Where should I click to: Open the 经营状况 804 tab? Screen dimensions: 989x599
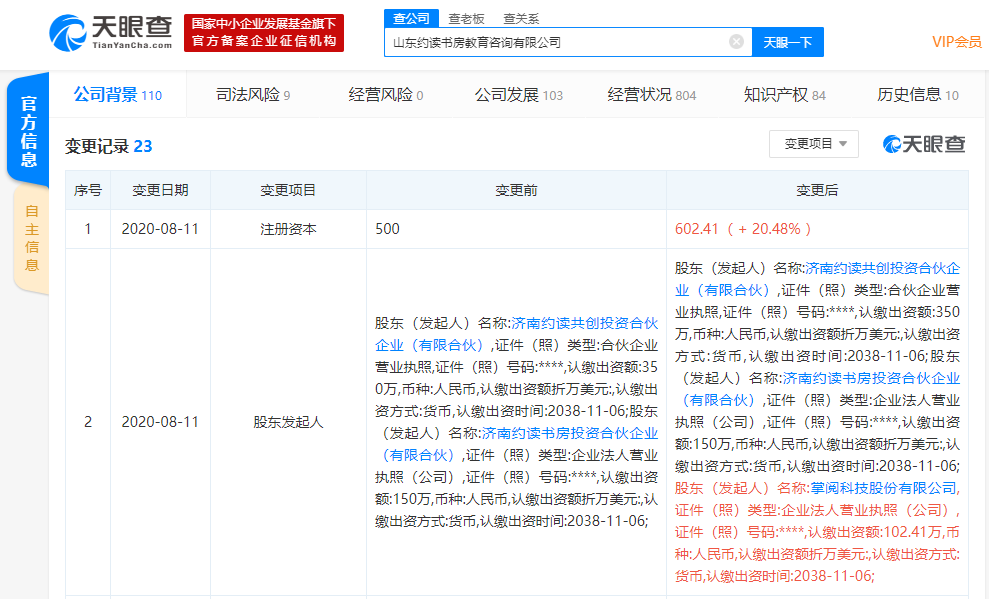pyautogui.click(x=652, y=95)
